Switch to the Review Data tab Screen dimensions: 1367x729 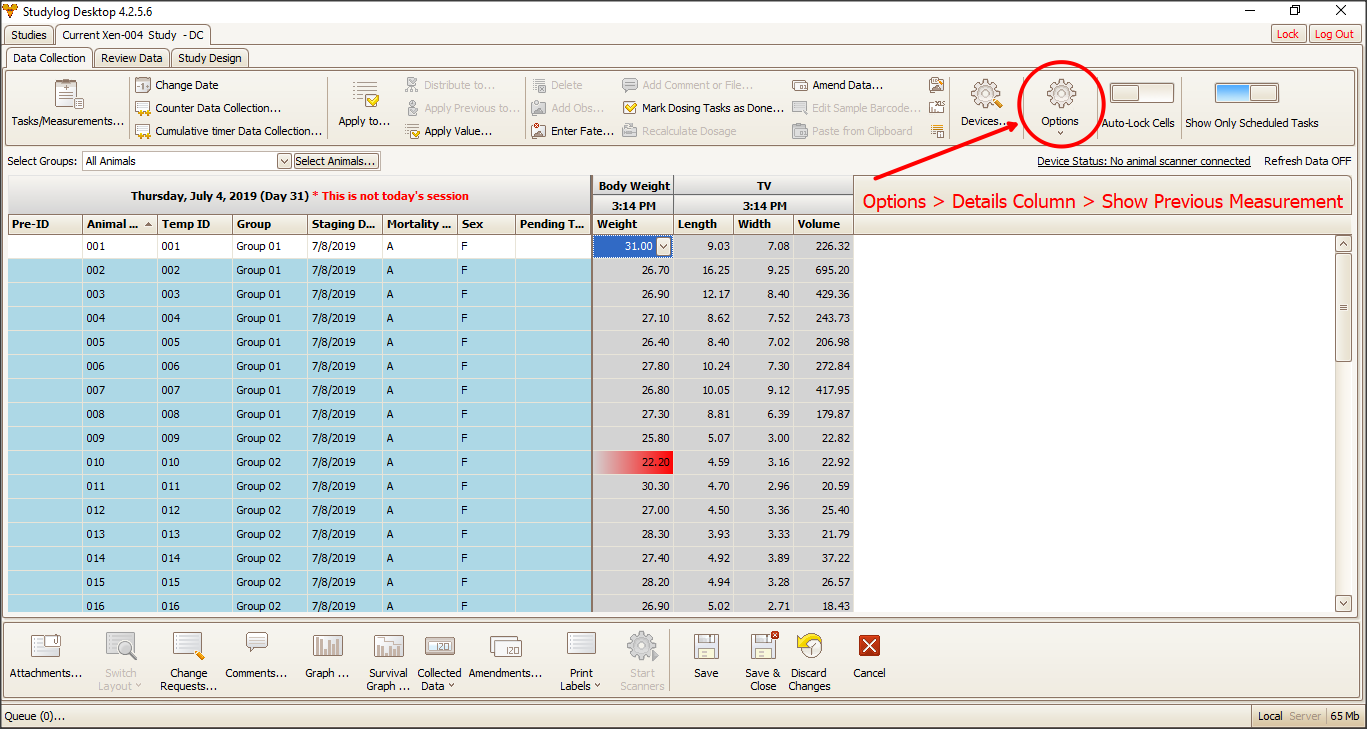click(132, 58)
